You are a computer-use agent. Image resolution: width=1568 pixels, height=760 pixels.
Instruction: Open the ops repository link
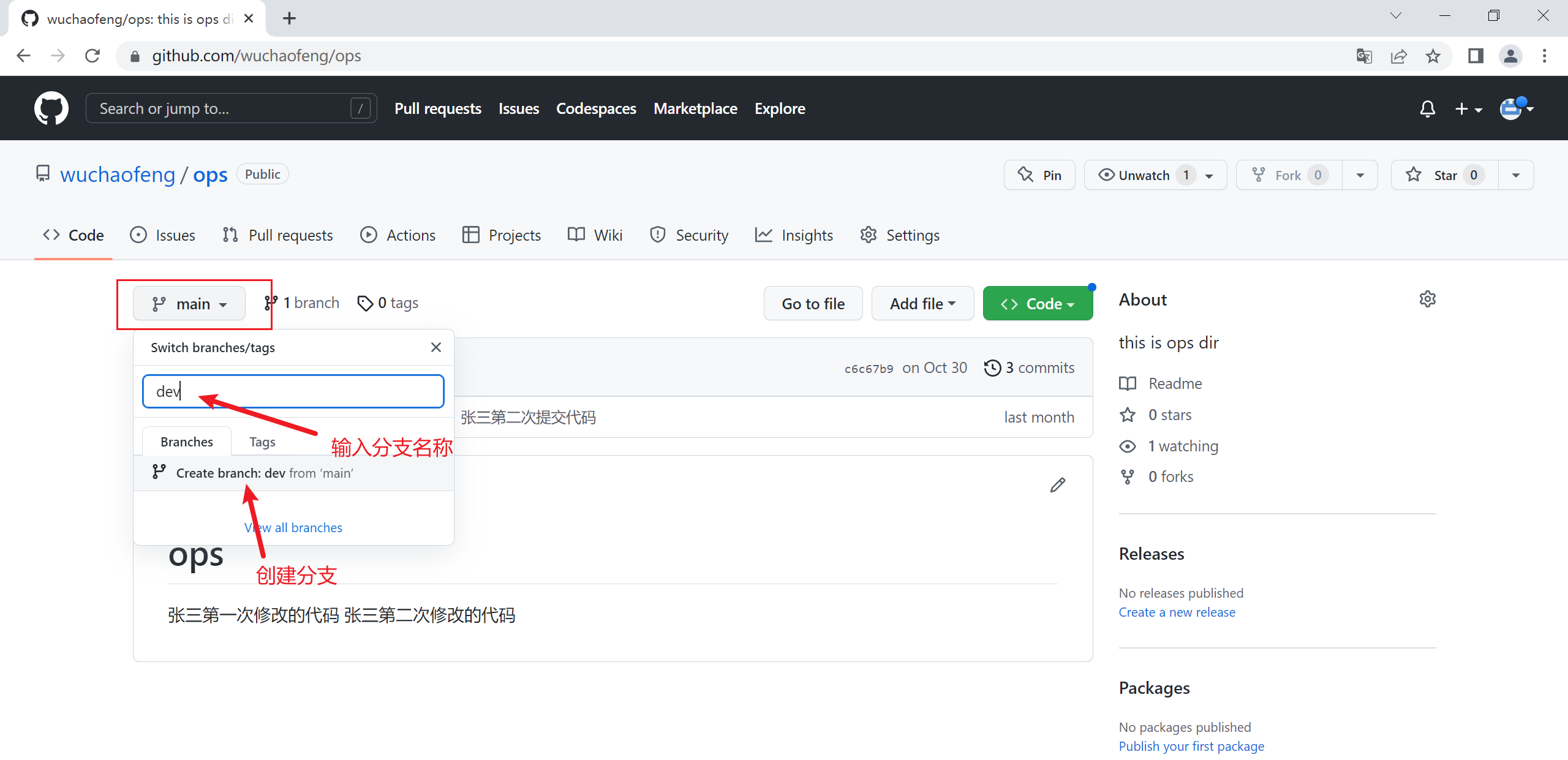[x=210, y=175]
